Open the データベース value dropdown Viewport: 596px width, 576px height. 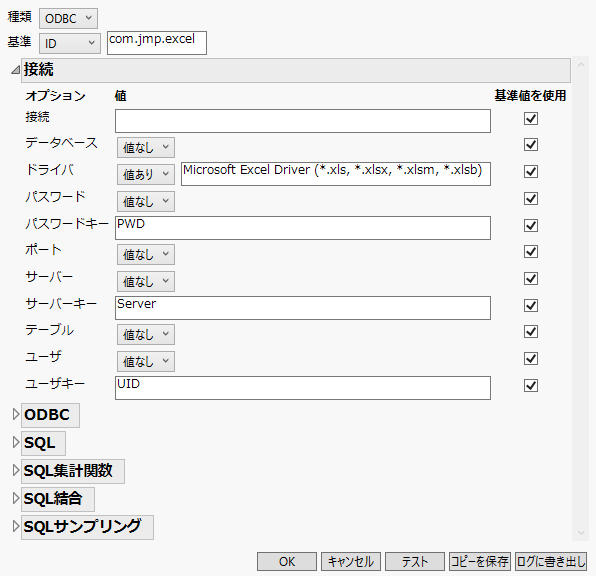tap(146, 148)
